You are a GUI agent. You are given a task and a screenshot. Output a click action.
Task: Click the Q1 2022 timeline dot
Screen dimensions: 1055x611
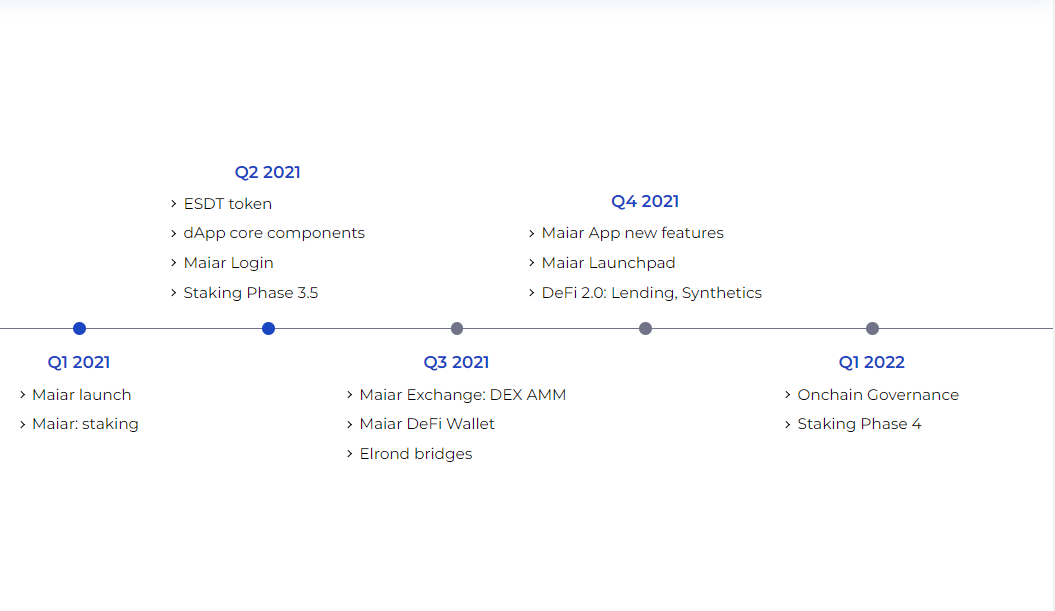pos(872,328)
